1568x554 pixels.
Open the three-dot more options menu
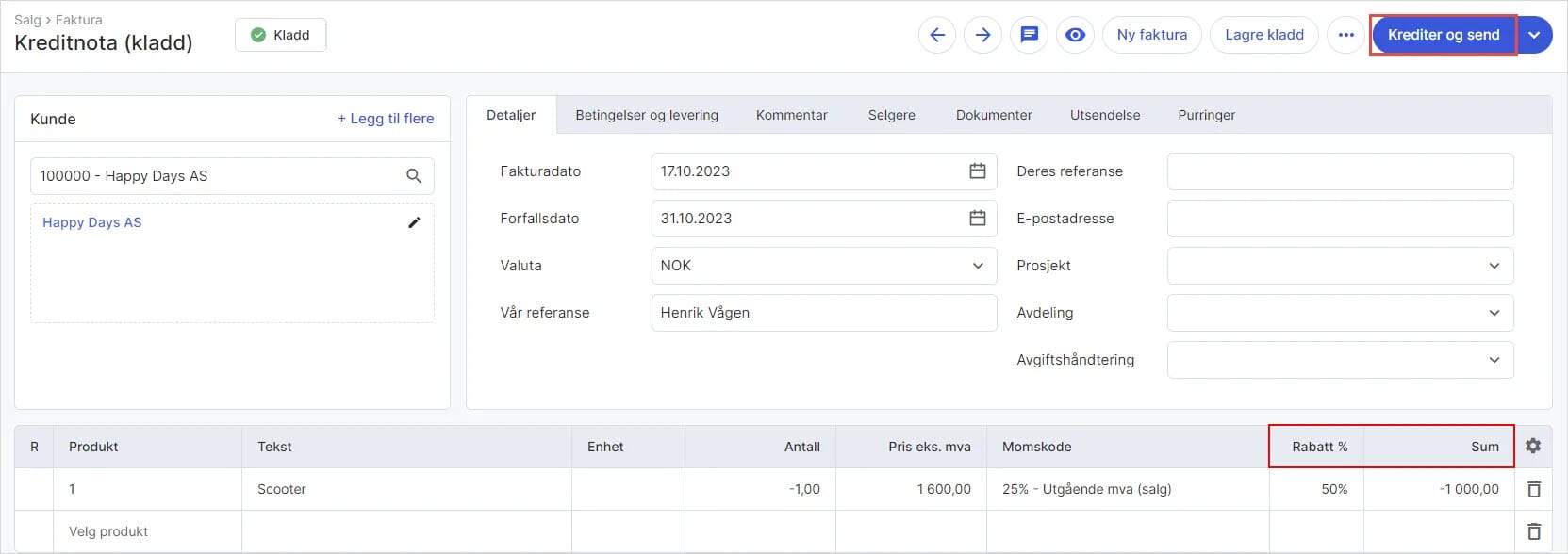click(1345, 35)
